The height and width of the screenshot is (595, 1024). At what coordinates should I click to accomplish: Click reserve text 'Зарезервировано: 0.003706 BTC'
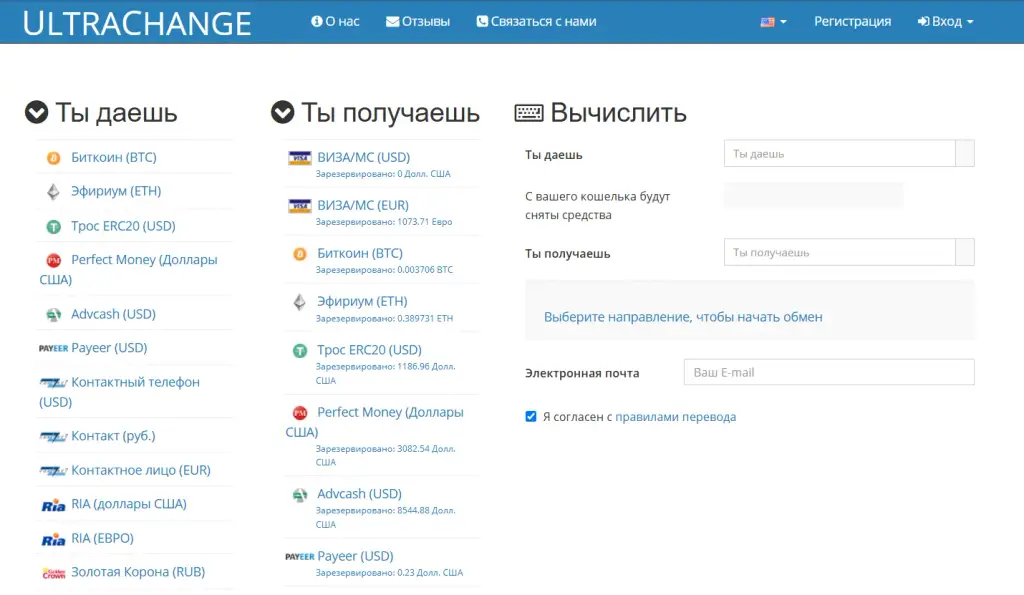384,270
